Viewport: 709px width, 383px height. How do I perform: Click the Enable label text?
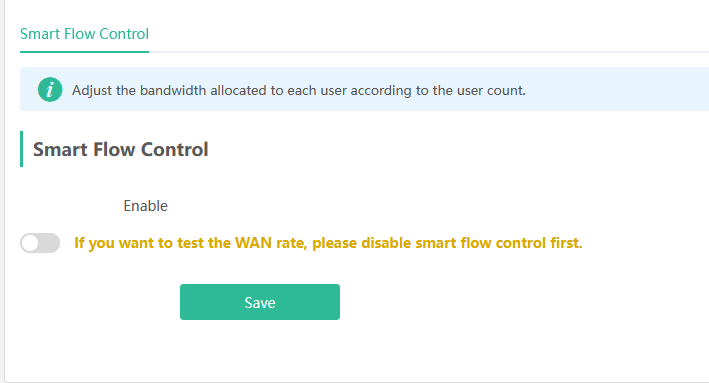(146, 206)
